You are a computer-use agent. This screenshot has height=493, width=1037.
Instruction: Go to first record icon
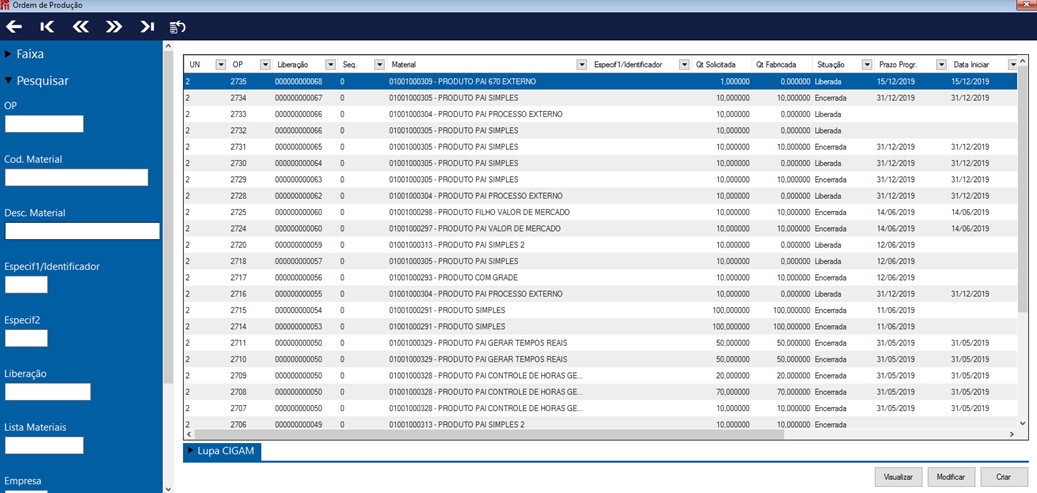[47, 27]
